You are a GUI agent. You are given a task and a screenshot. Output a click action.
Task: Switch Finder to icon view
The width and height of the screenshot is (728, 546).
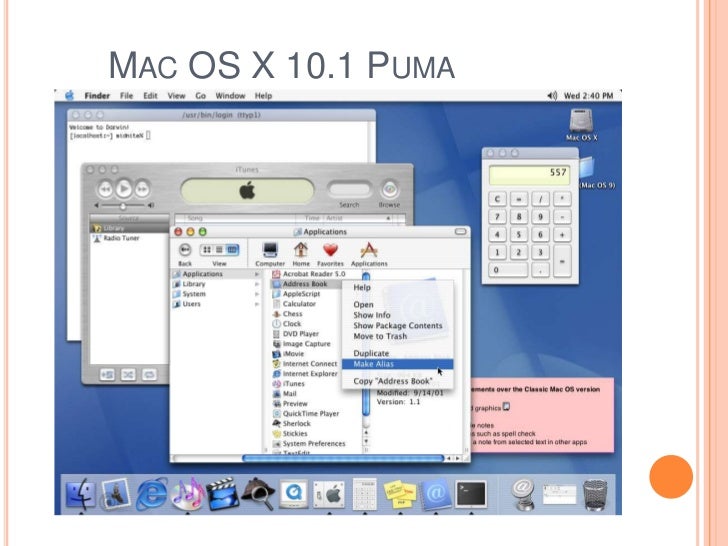(x=207, y=250)
